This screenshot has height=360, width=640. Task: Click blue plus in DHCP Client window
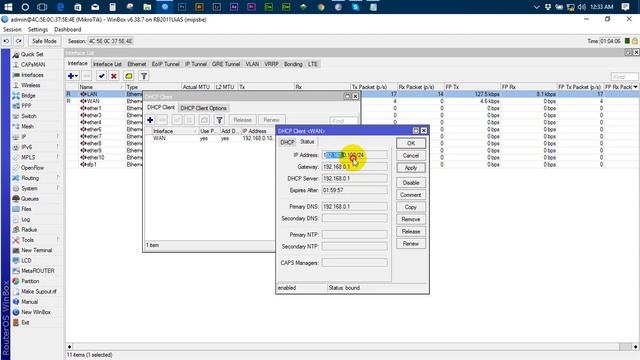(x=150, y=120)
